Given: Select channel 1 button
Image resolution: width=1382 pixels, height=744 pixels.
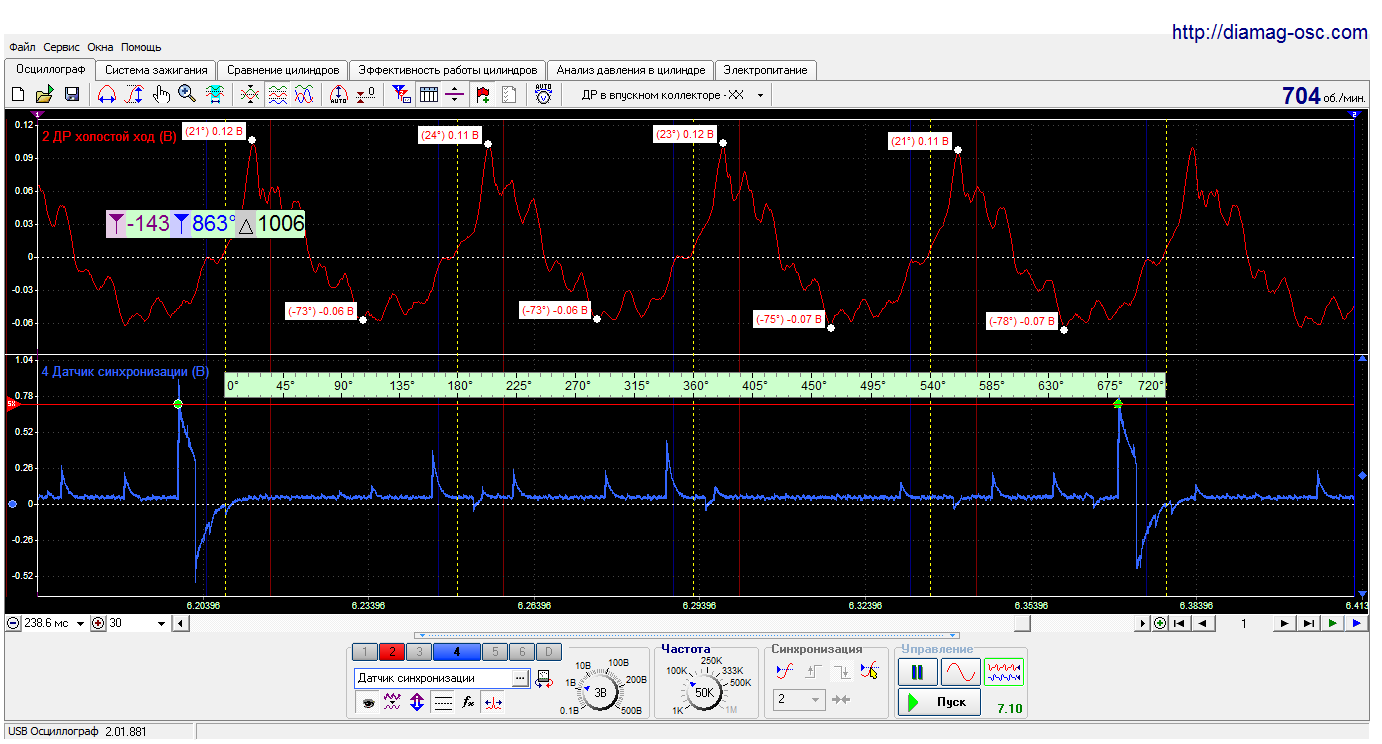Looking at the screenshot, I should 365,652.
